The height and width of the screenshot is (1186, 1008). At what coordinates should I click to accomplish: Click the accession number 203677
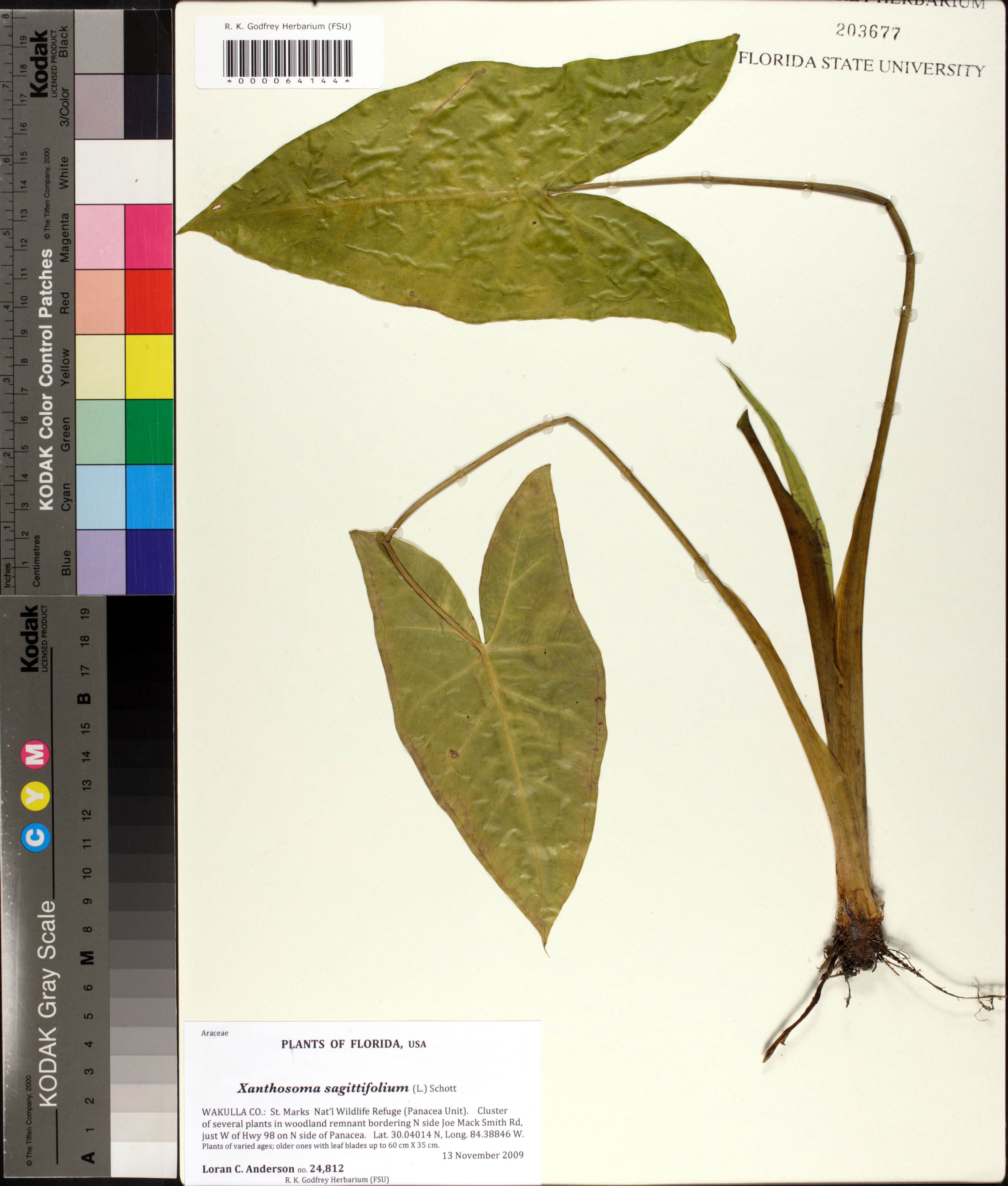[868, 32]
